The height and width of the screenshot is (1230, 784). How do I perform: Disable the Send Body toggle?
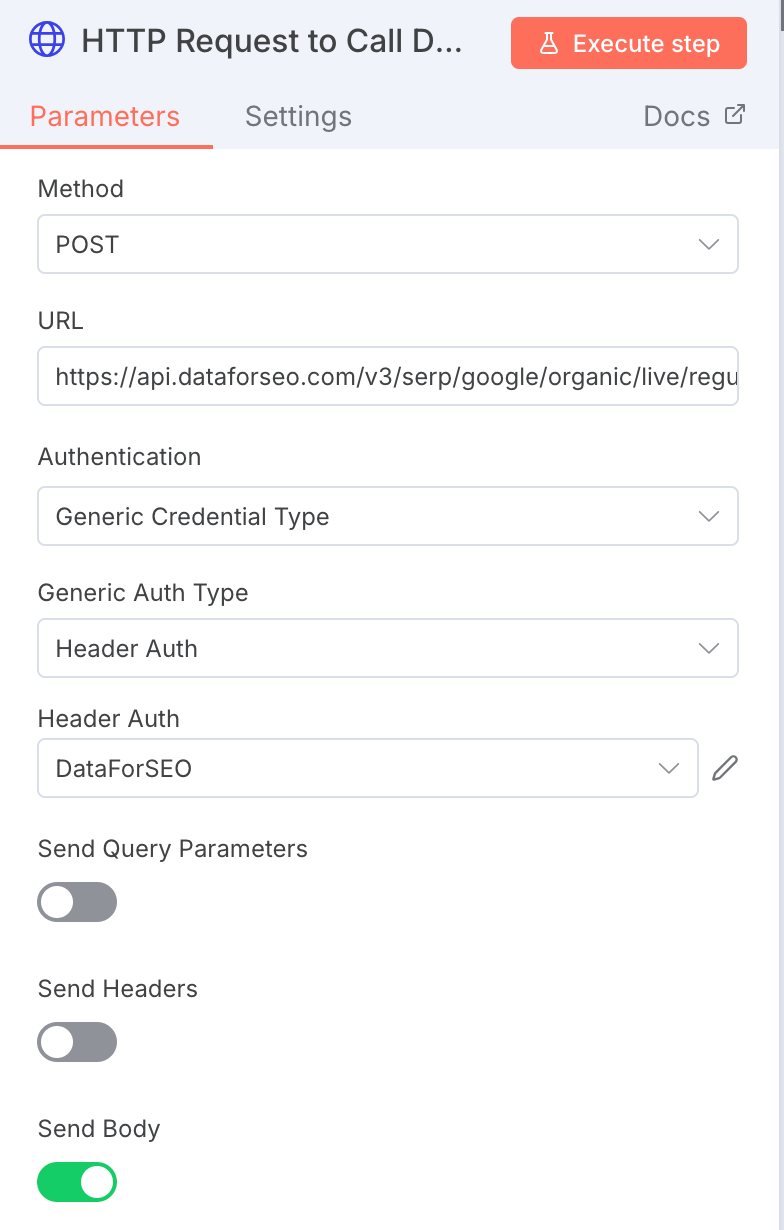(77, 1182)
